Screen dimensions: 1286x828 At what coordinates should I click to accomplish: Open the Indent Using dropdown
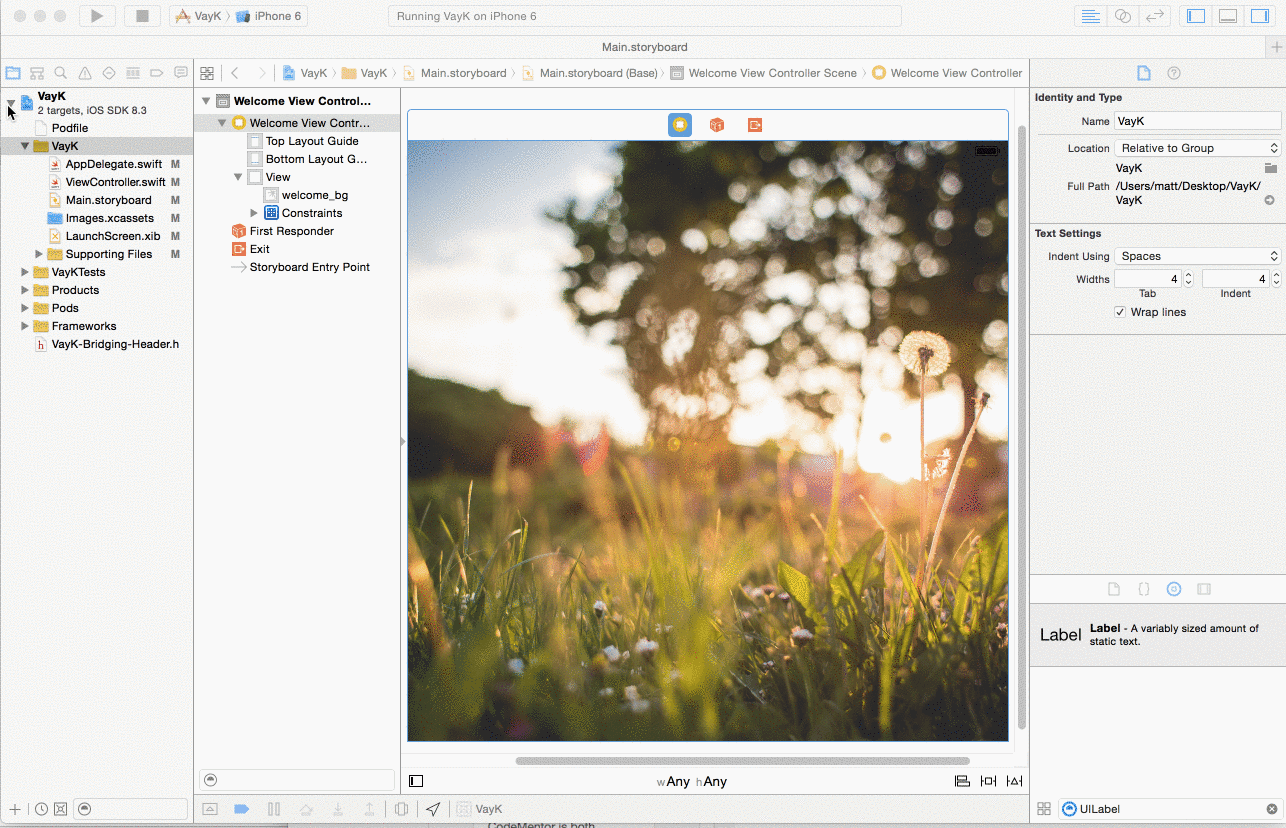(1198, 256)
